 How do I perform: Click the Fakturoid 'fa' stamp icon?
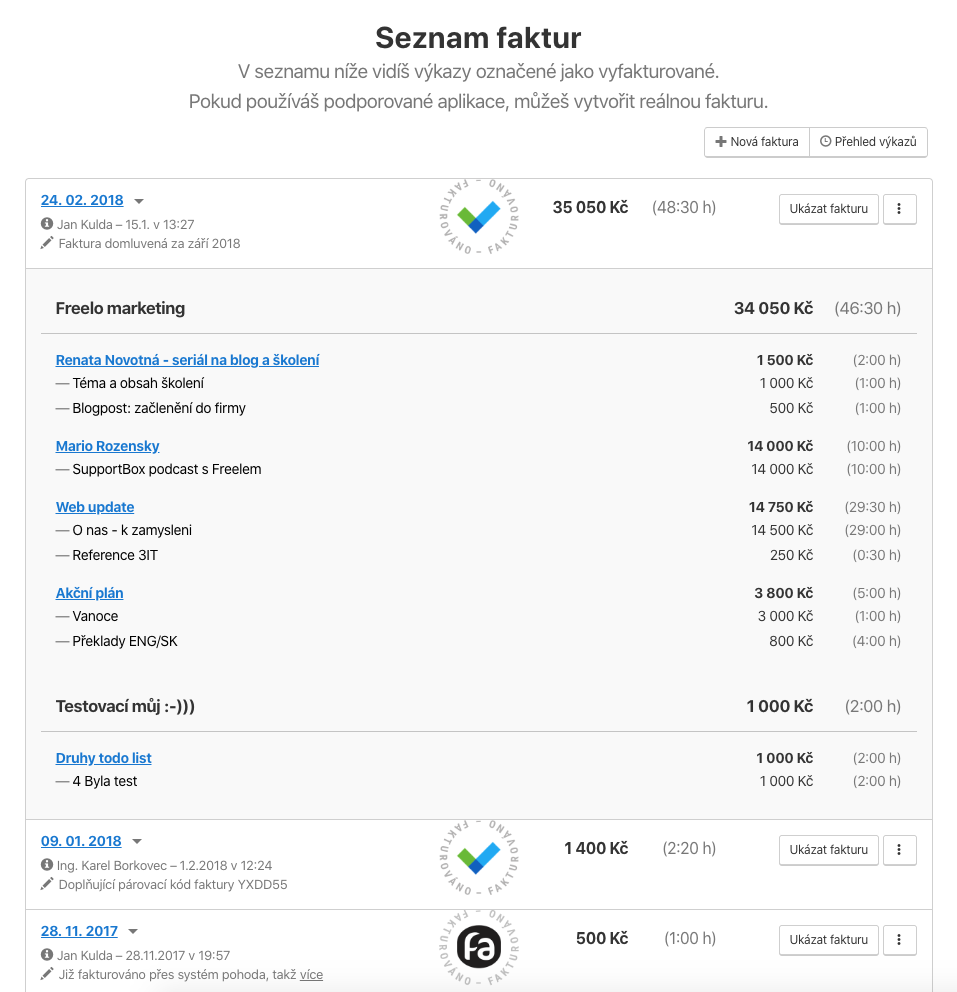[x=478, y=946]
